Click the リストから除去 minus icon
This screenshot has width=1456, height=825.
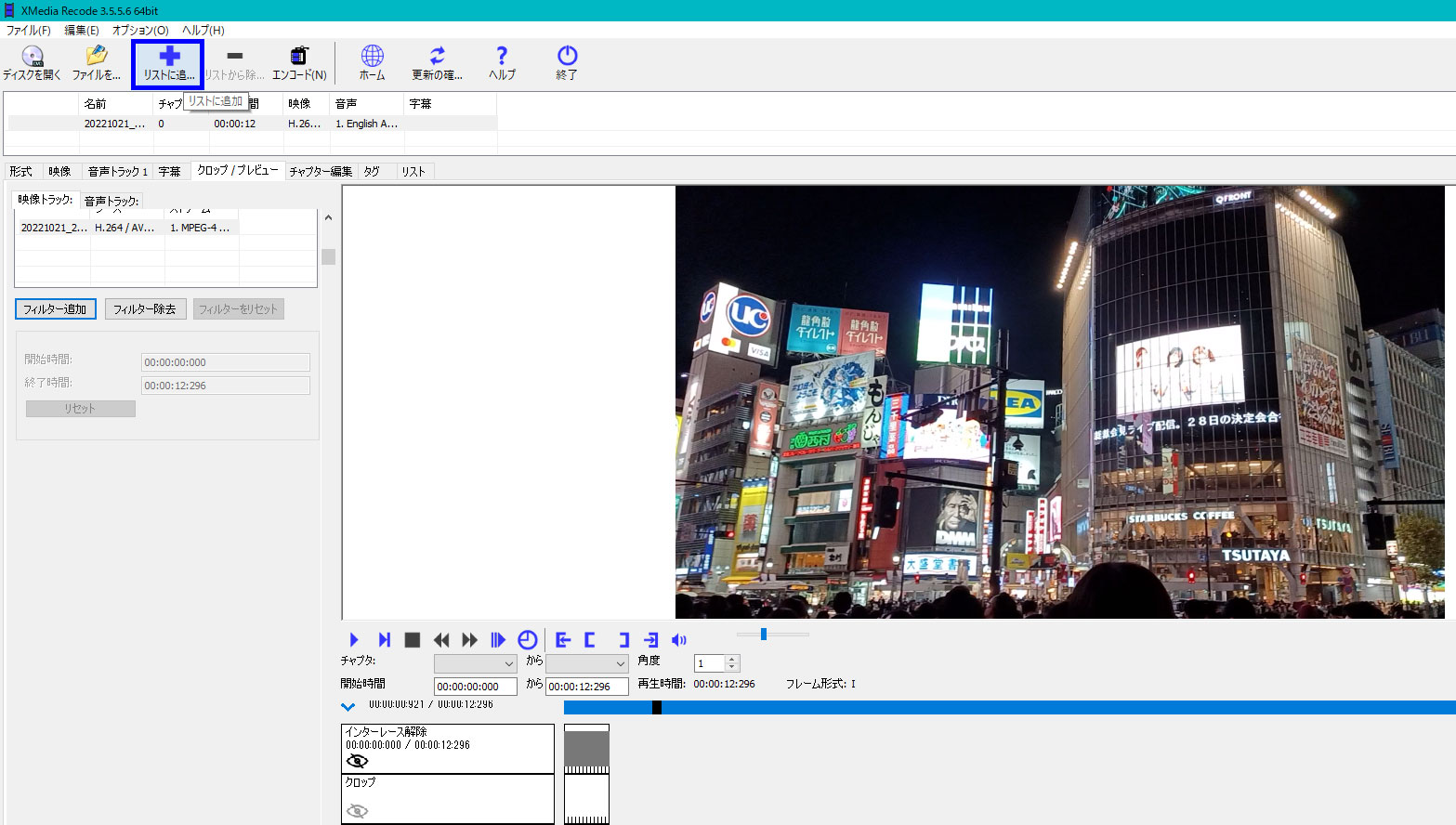click(234, 63)
